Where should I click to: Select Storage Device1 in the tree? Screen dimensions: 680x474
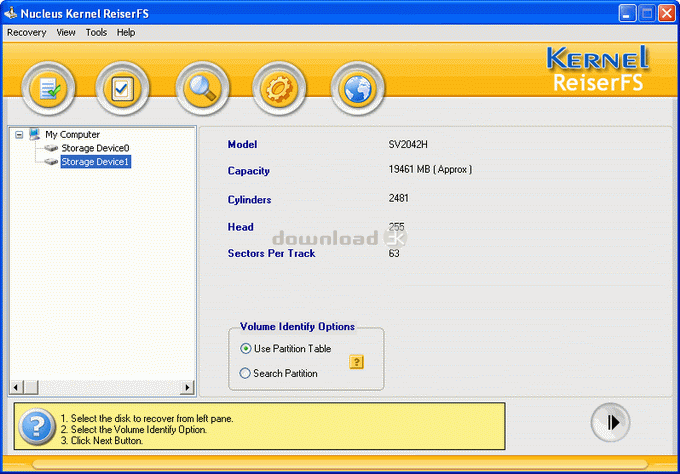click(95, 162)
